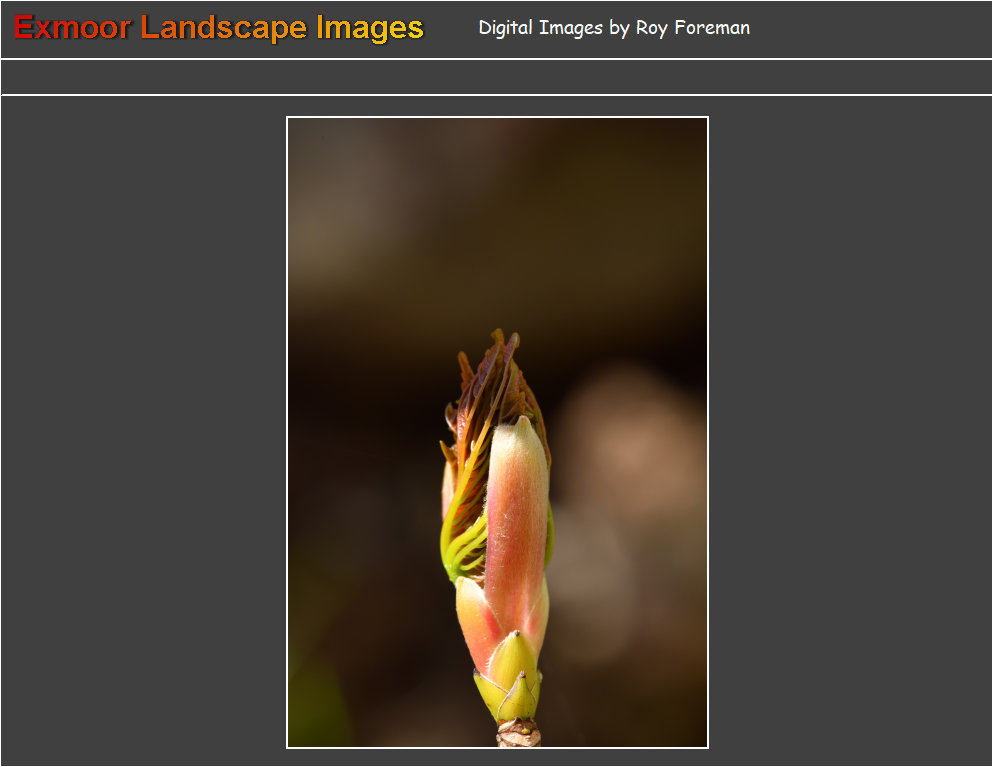This screenshot has width=993, height=767.
Task: Open the emerging leaf bud photo
Action: (497, 432)
